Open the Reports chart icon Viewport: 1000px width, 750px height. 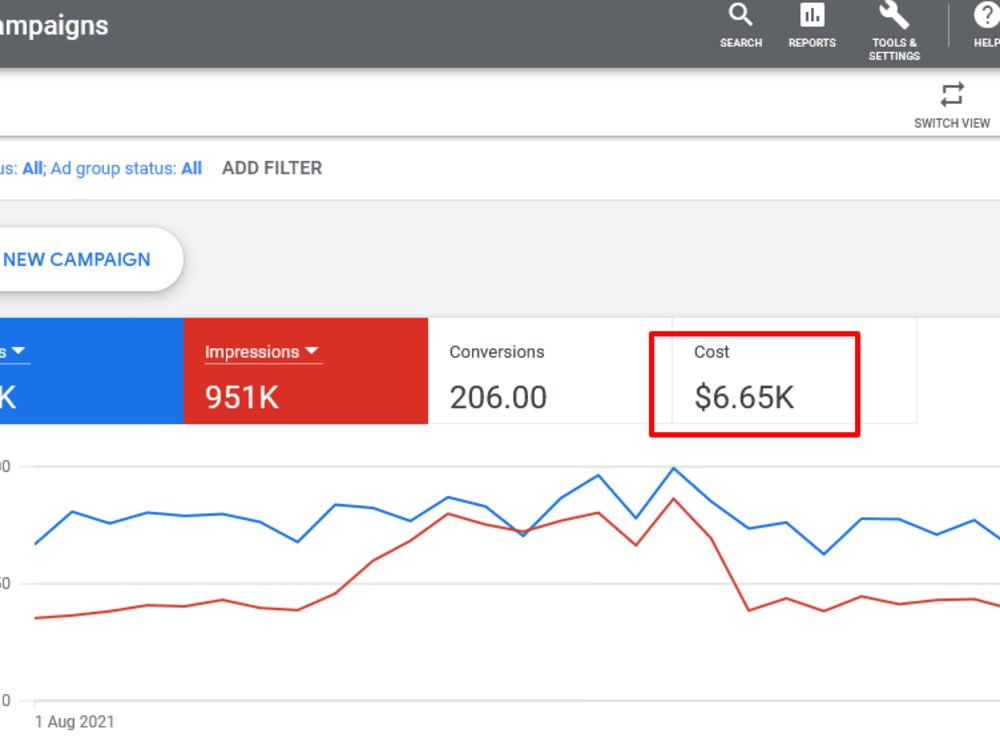point(812,15)
